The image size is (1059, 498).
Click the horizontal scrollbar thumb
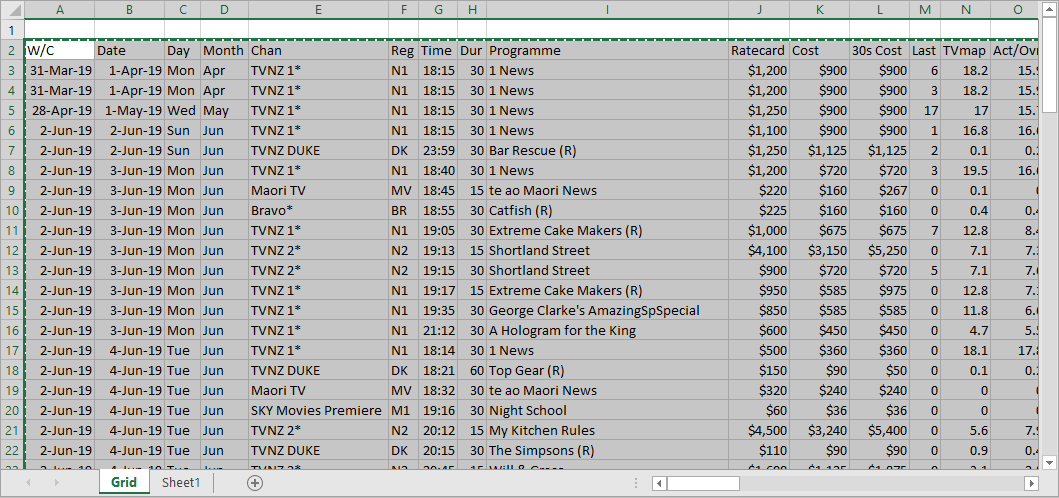coord(703,483)
